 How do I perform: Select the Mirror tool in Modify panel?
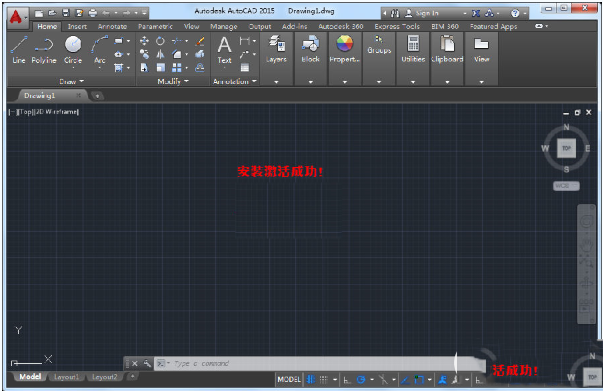click(160, 54)
